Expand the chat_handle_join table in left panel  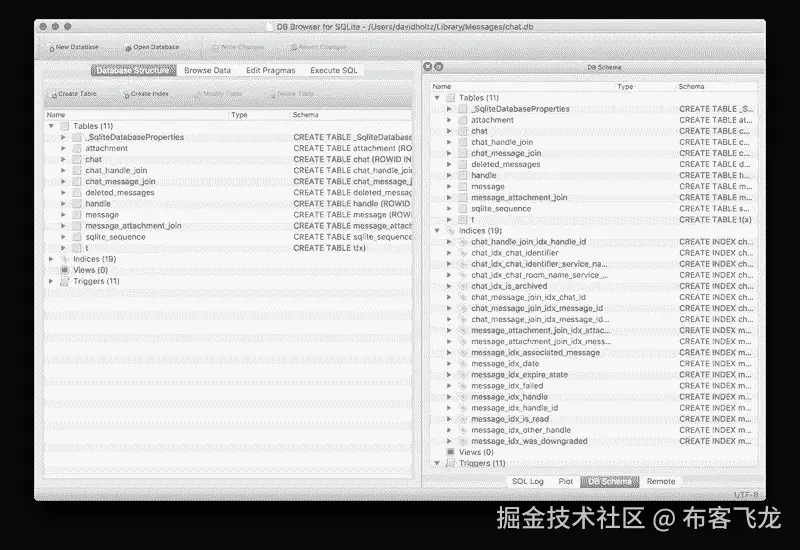[63, 170]
